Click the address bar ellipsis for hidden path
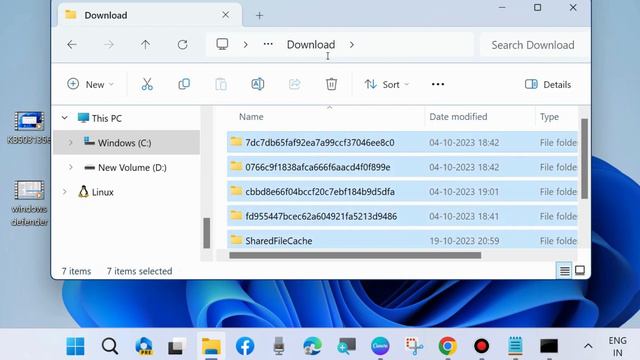The width and height of the screenshot is (640, 360). click(268, 44)
